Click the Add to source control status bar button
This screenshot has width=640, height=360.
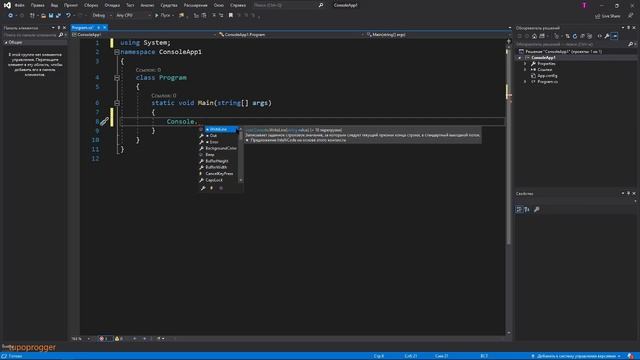[576, 356]
